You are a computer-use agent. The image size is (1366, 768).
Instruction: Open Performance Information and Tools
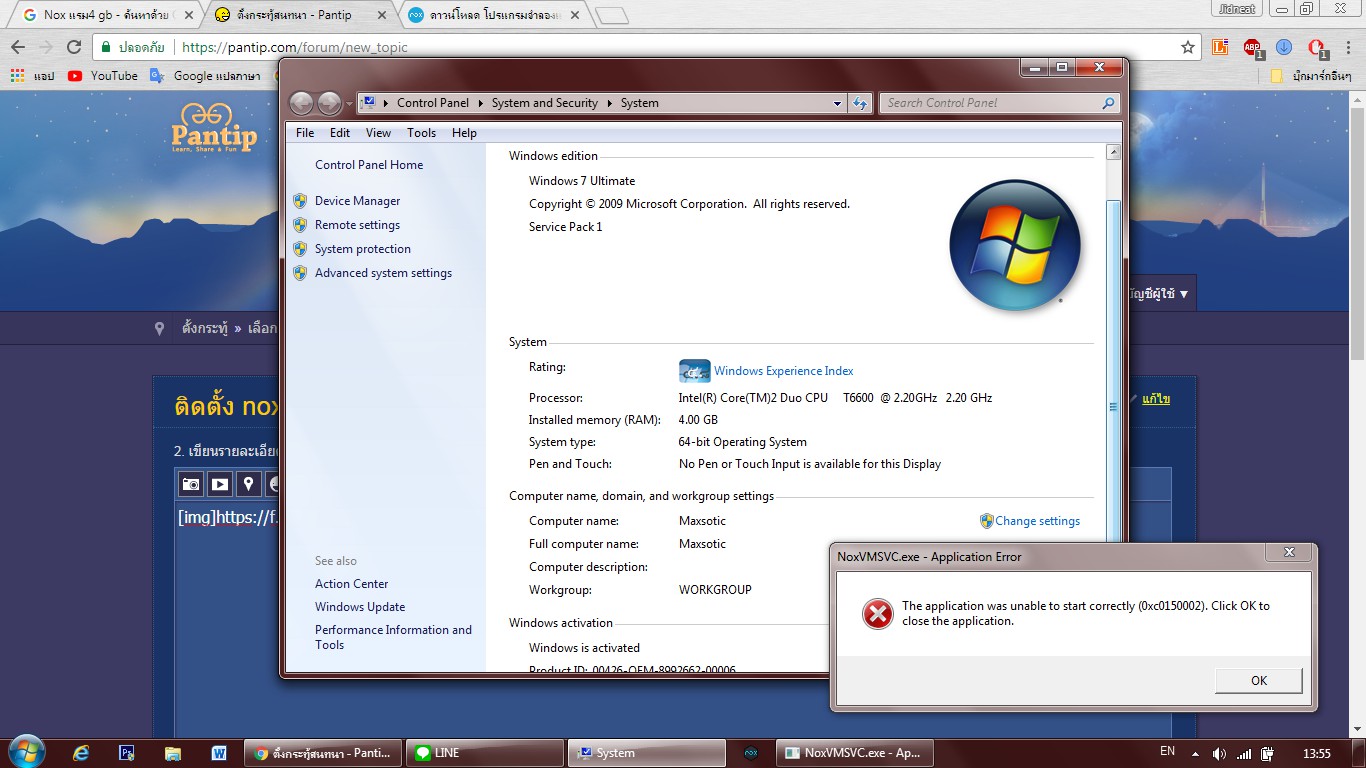coord(393,637)
